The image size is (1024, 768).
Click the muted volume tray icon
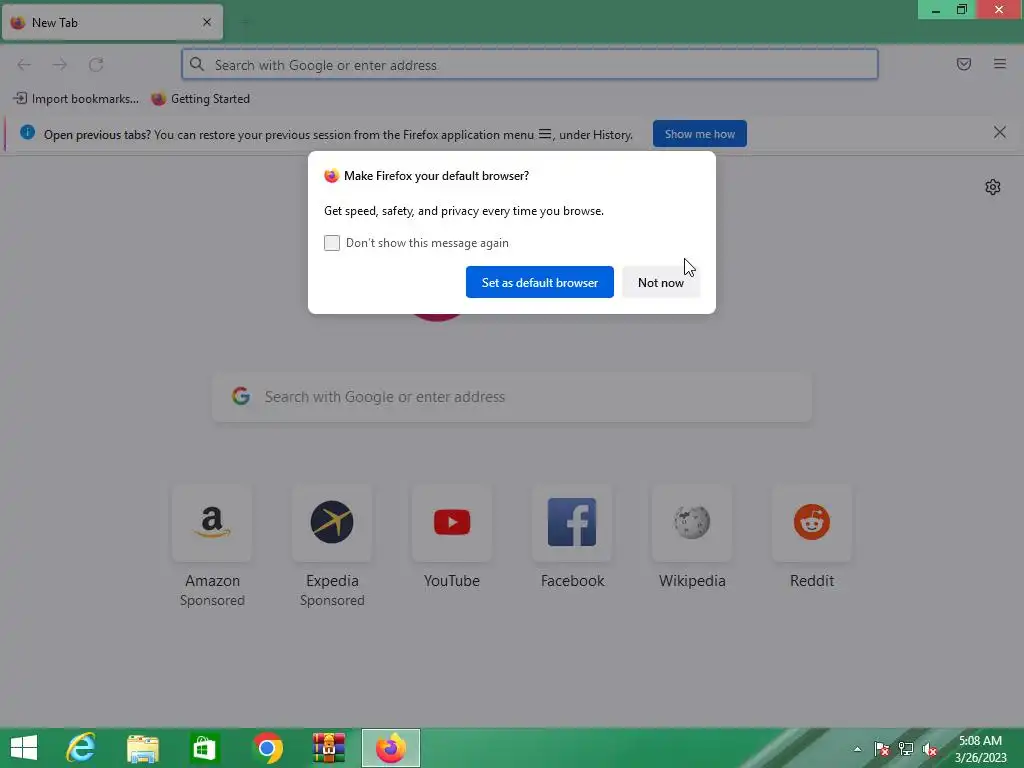point(930,749)
